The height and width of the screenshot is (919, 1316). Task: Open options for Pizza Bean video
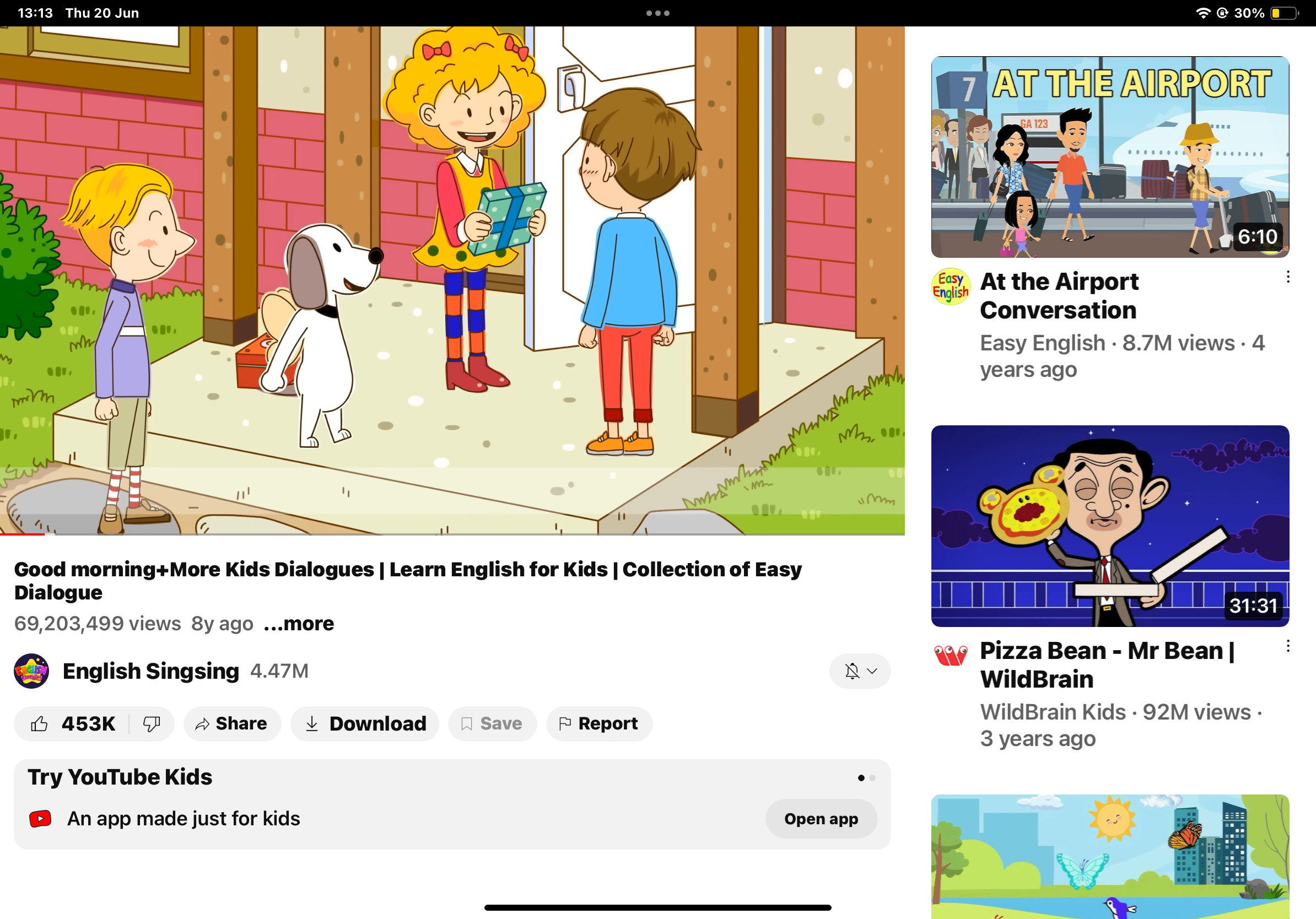tap(1288, 646)
